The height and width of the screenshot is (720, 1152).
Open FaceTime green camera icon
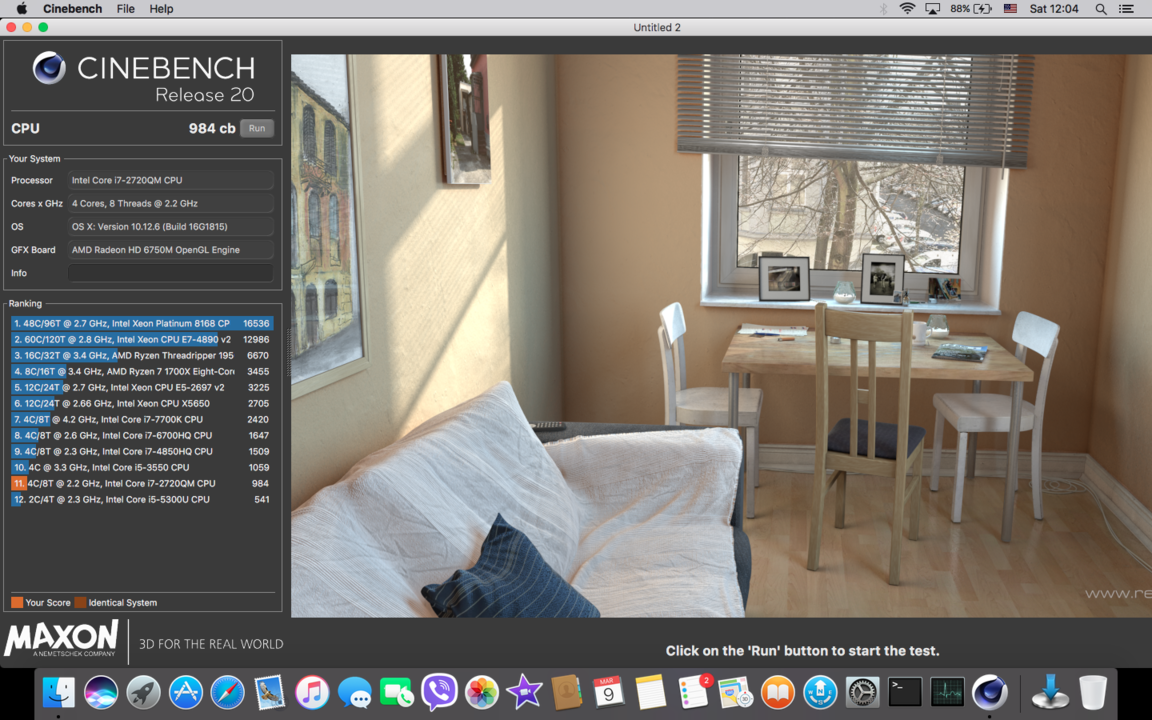click(397, 692)
